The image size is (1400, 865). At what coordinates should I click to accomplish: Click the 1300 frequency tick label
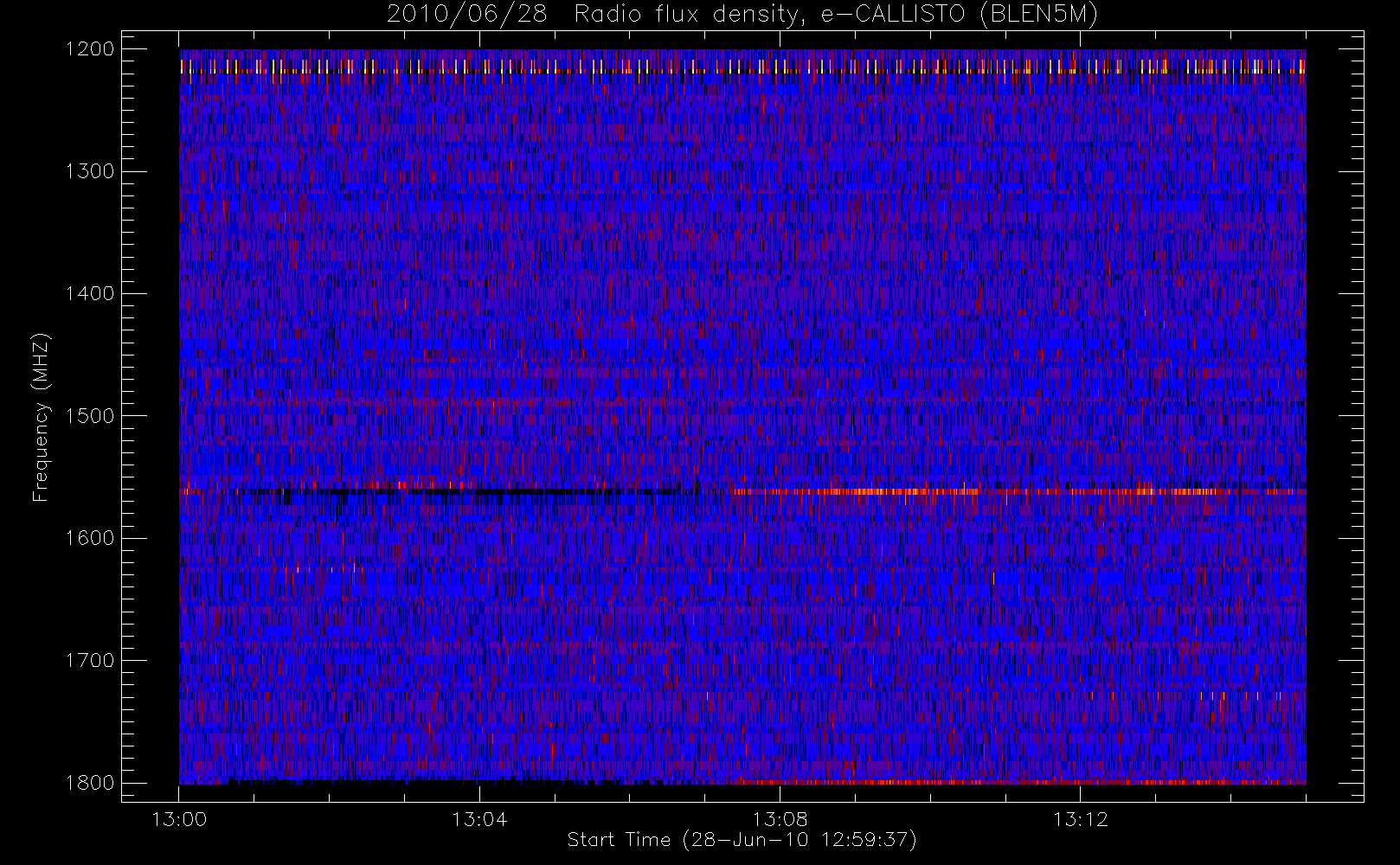tap(90, 171)
